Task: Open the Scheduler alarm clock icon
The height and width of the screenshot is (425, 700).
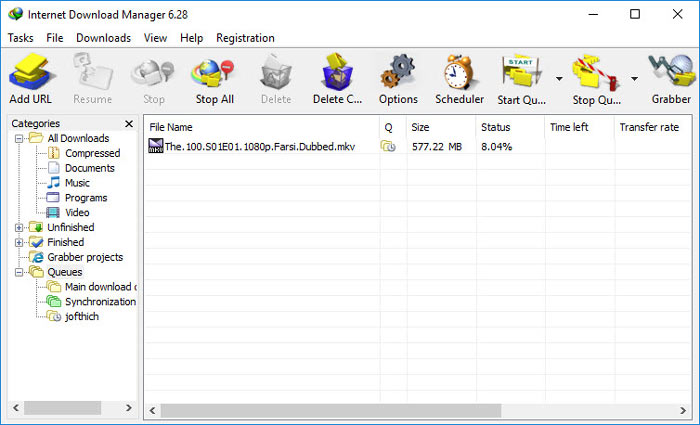Action: 459,71
